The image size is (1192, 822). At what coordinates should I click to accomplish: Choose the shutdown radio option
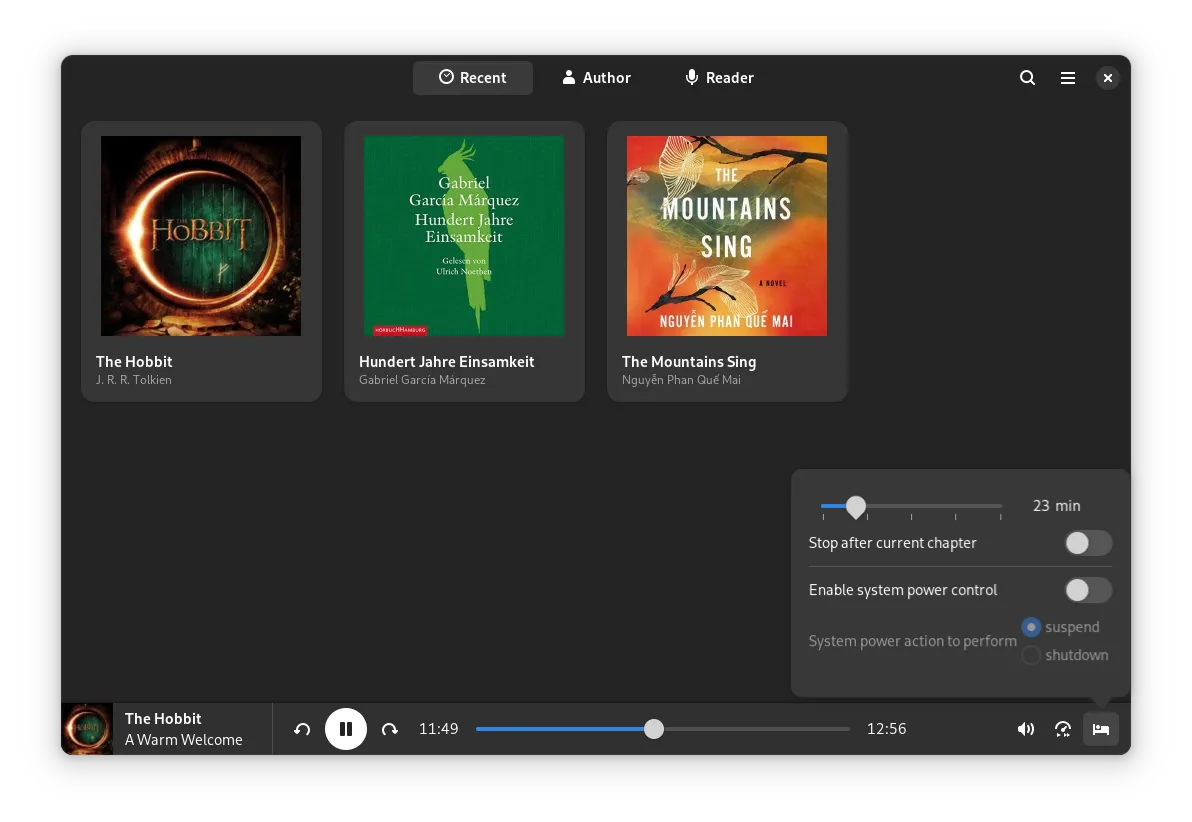(x=1031, y=655)
